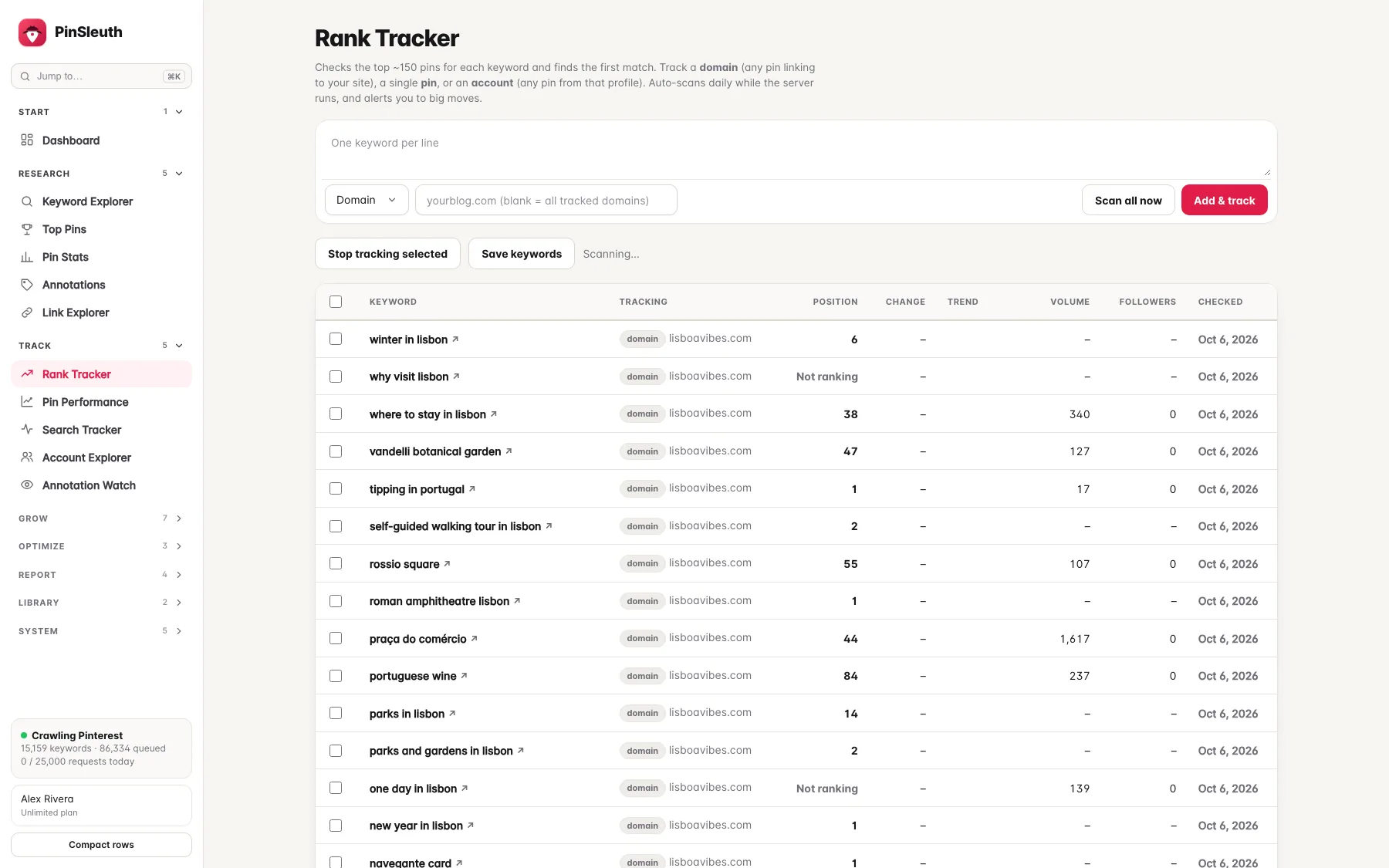1389x868 pixels.
Task: Open external link icon beside praça do comércio
Action: 474,638
